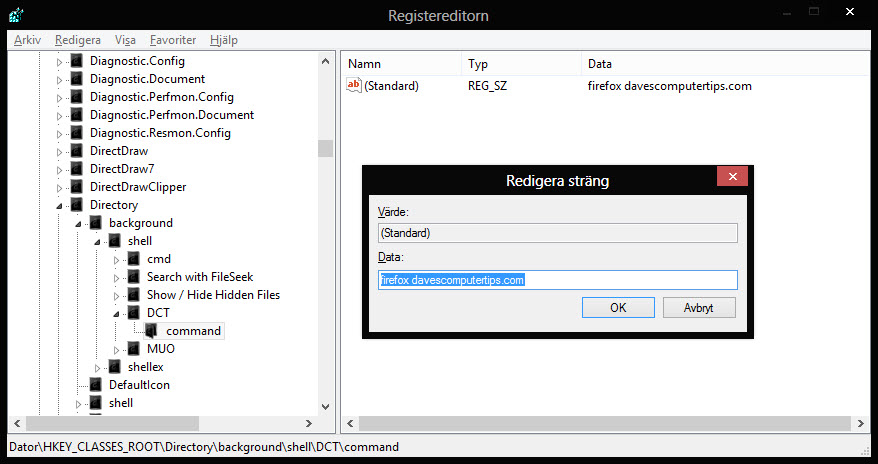Open the Visa menu
The image size is (878, 464).
tap(125, 40)
